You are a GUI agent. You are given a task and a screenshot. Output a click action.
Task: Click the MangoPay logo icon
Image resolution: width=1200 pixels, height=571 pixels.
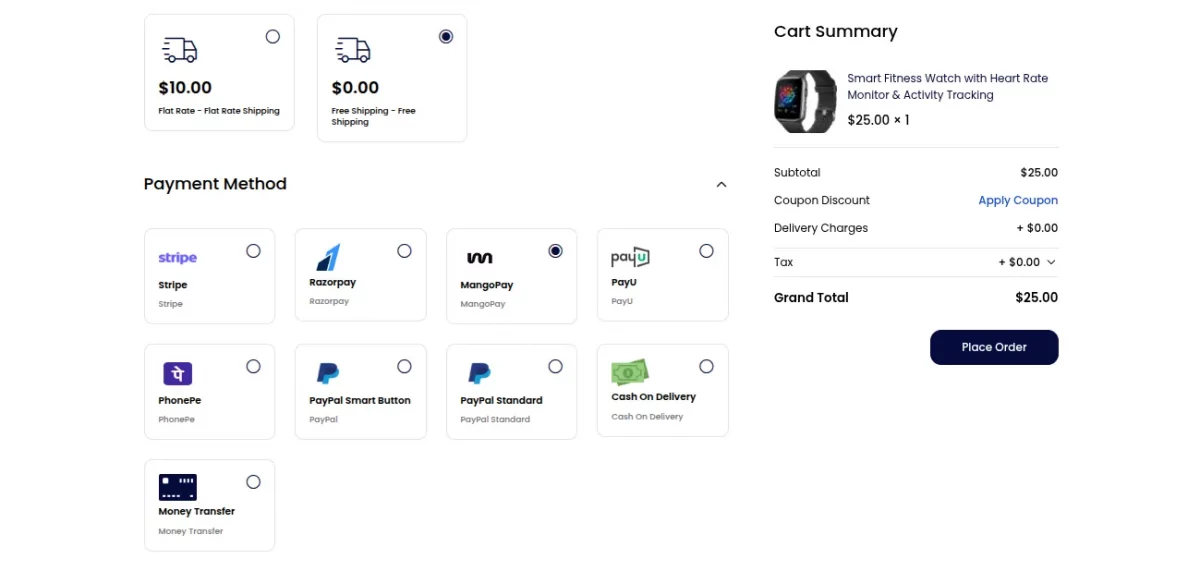(479, 258)
